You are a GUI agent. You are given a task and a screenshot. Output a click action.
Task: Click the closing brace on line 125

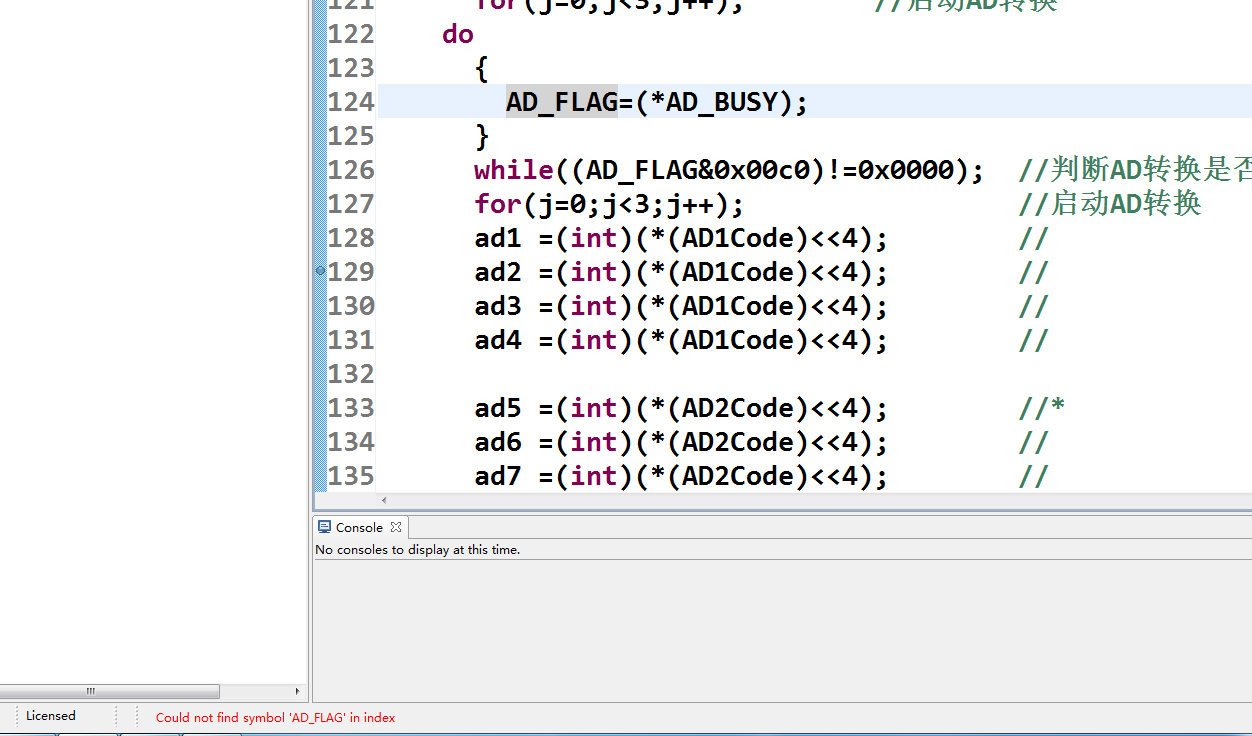(482, 136)
